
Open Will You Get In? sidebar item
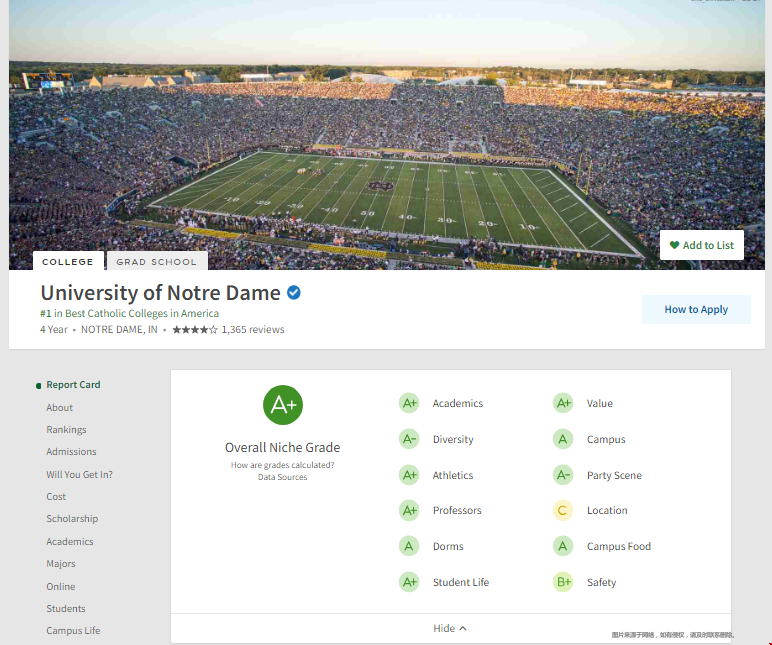click(79, 475)
